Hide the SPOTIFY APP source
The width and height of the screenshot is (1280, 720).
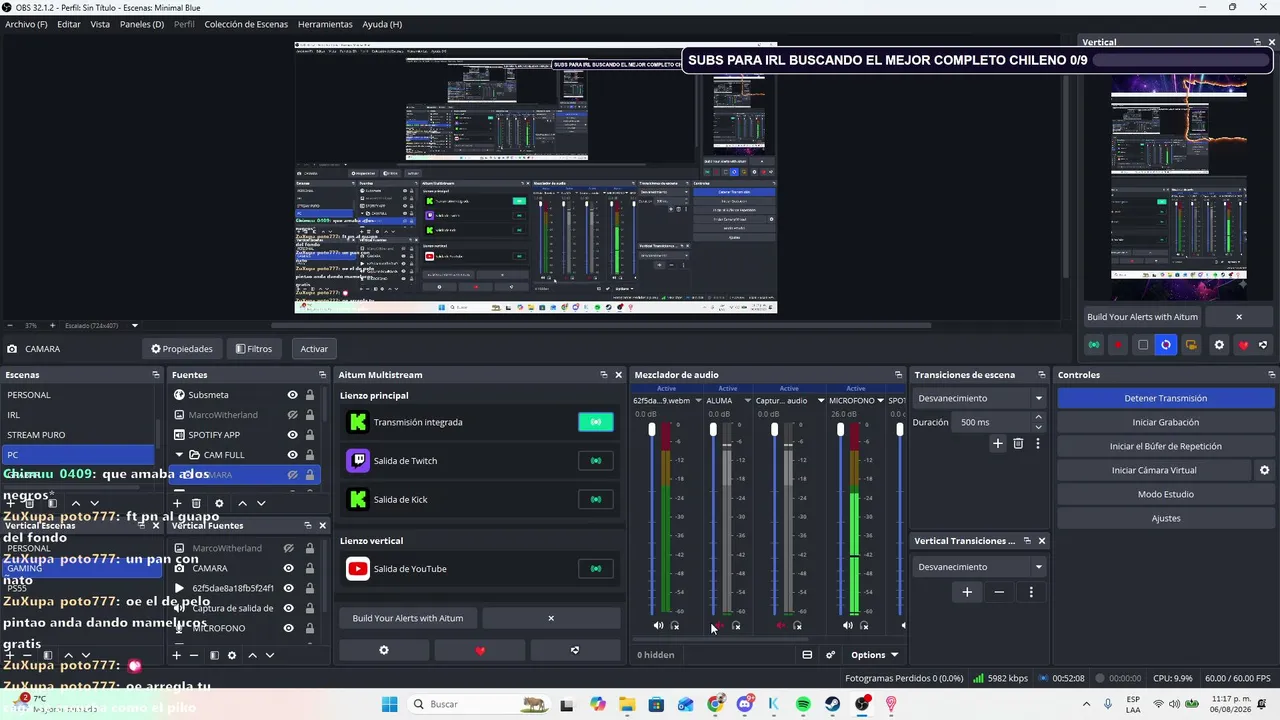tap(292, 435)
